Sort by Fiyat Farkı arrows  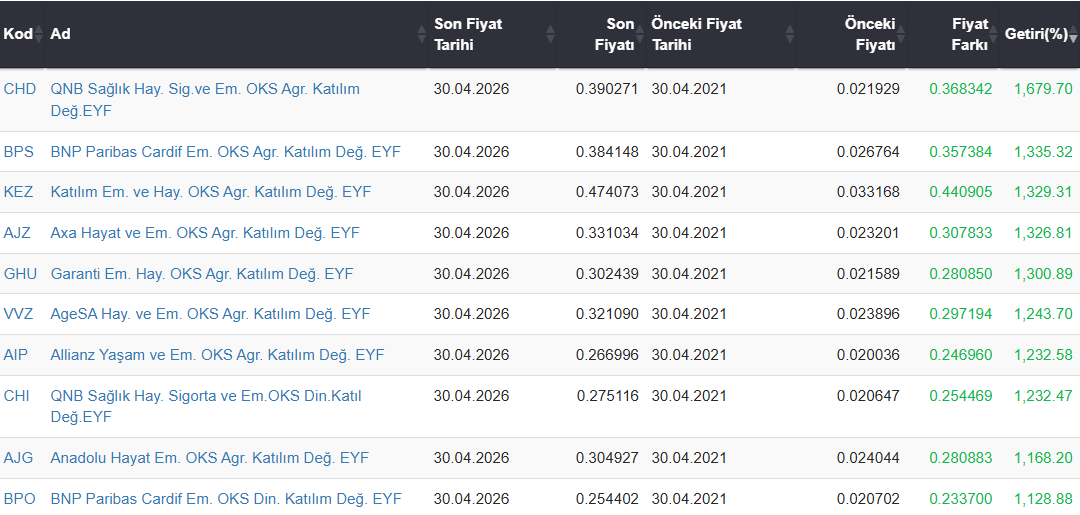coord(993,34)
